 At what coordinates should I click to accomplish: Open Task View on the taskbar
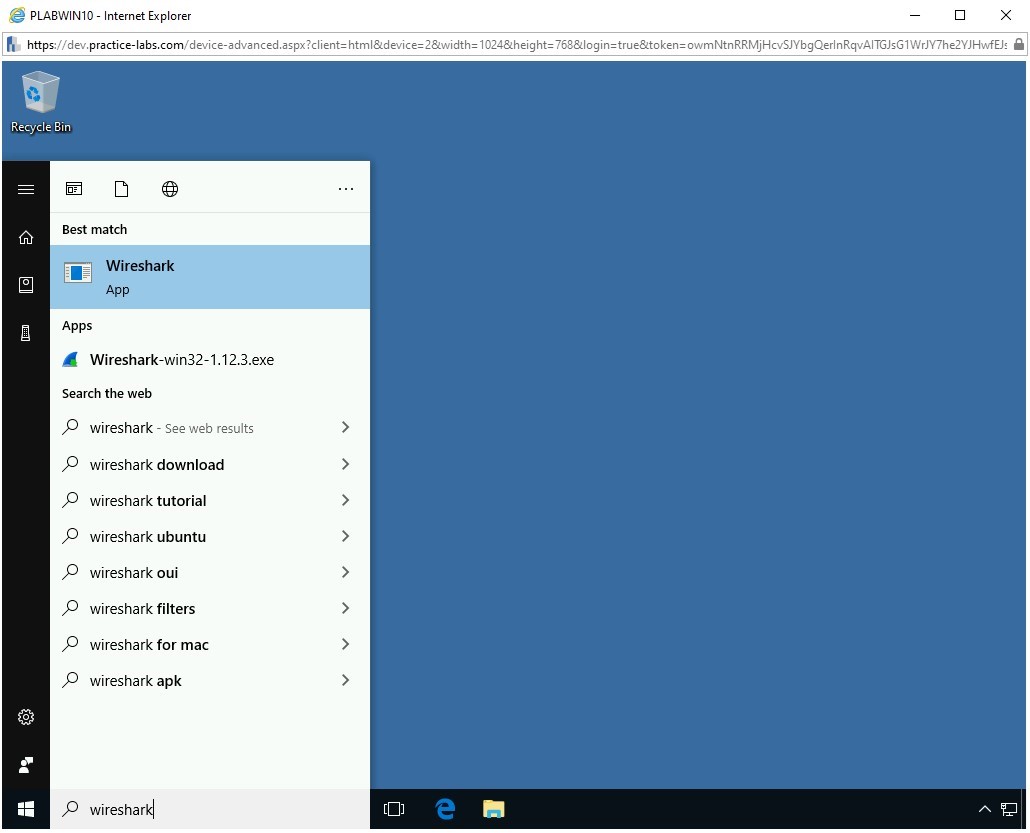pos(394,809)
